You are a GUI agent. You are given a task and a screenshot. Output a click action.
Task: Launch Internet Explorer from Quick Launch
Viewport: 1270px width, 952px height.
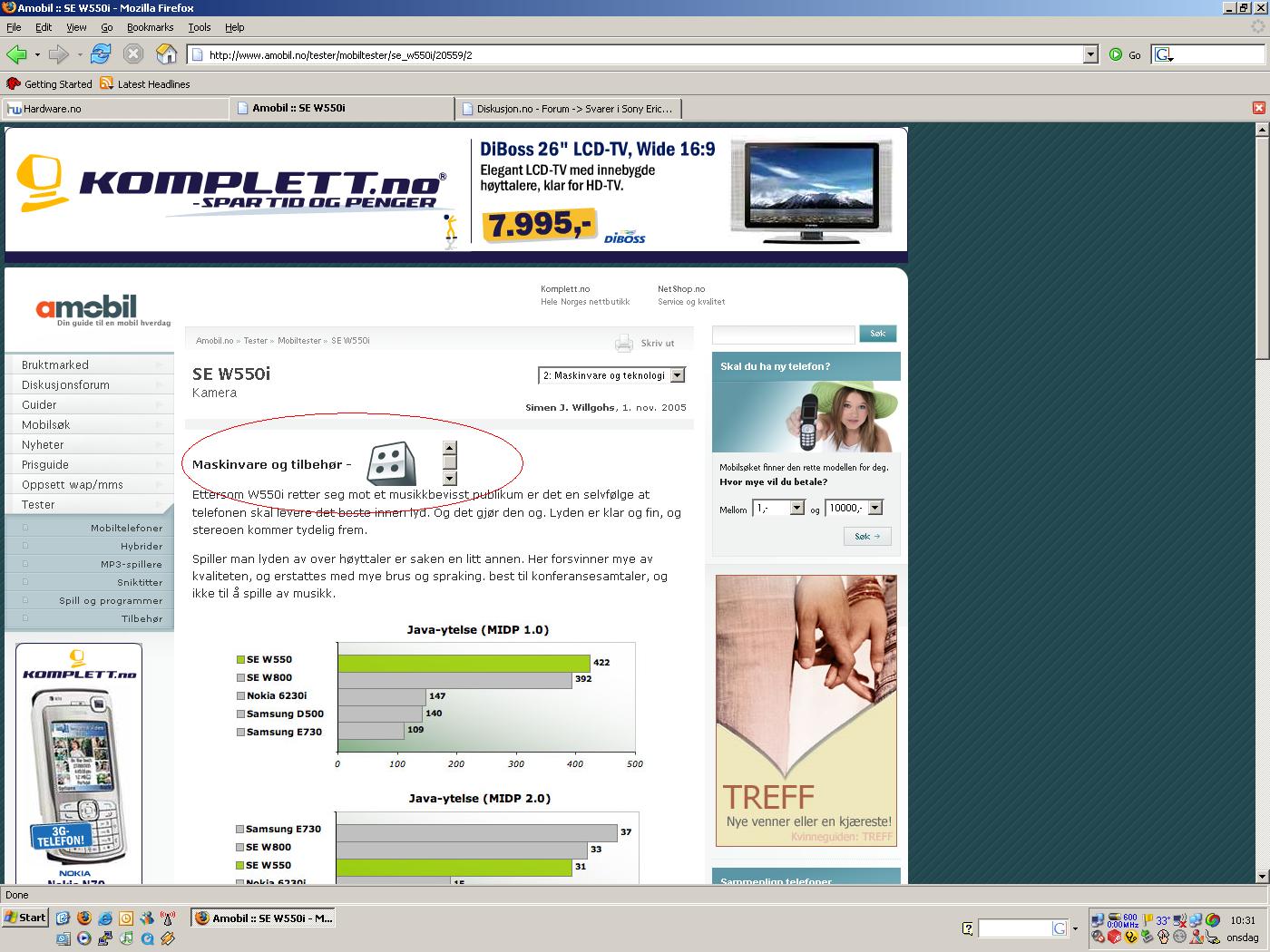(x=104, y=918)
